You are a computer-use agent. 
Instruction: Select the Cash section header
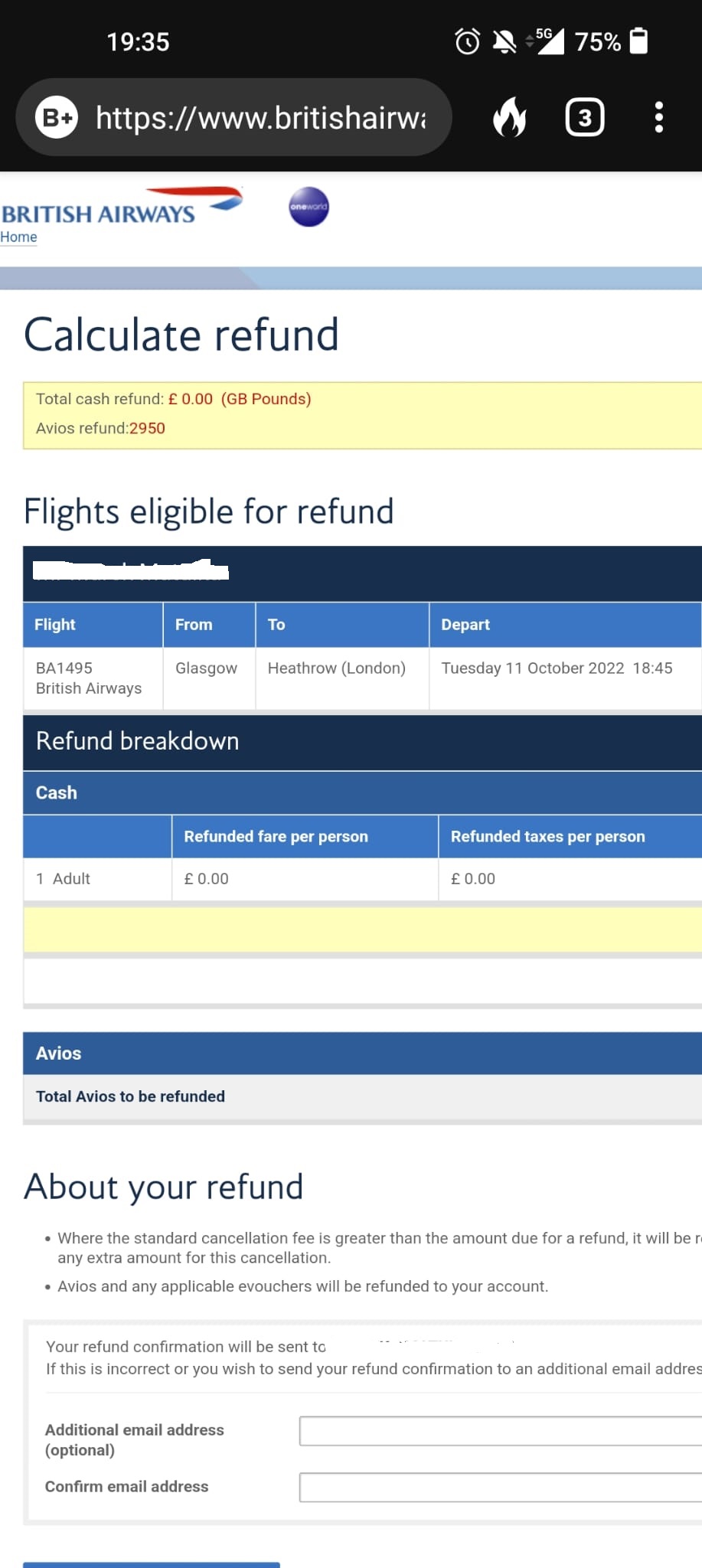coord(57,792)
